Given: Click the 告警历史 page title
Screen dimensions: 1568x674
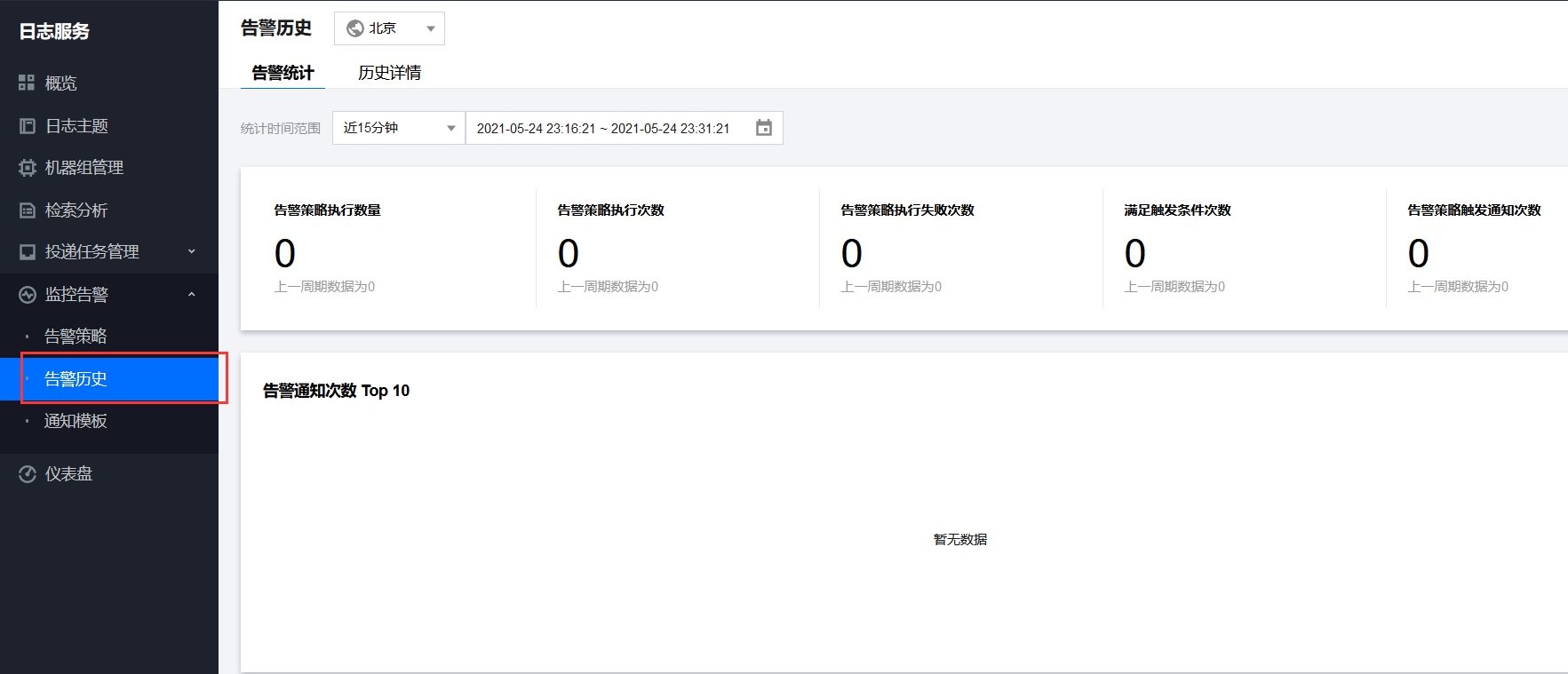Looking at the screenshot, I should click(276, 28).
